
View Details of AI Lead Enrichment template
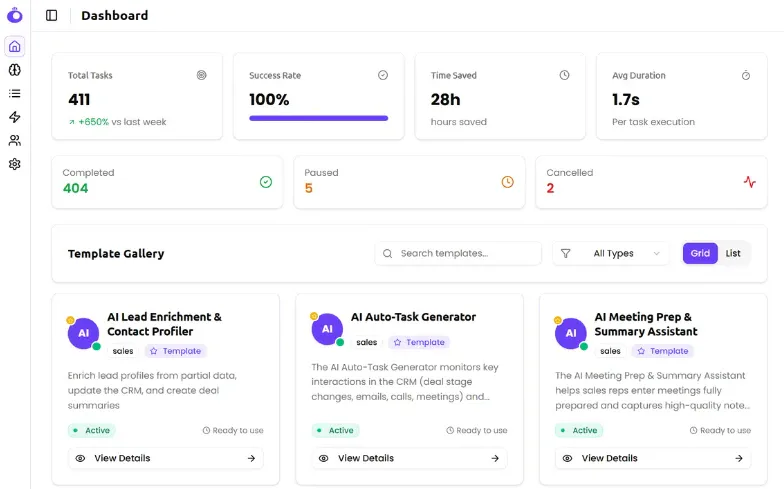[x=166, y=458]
